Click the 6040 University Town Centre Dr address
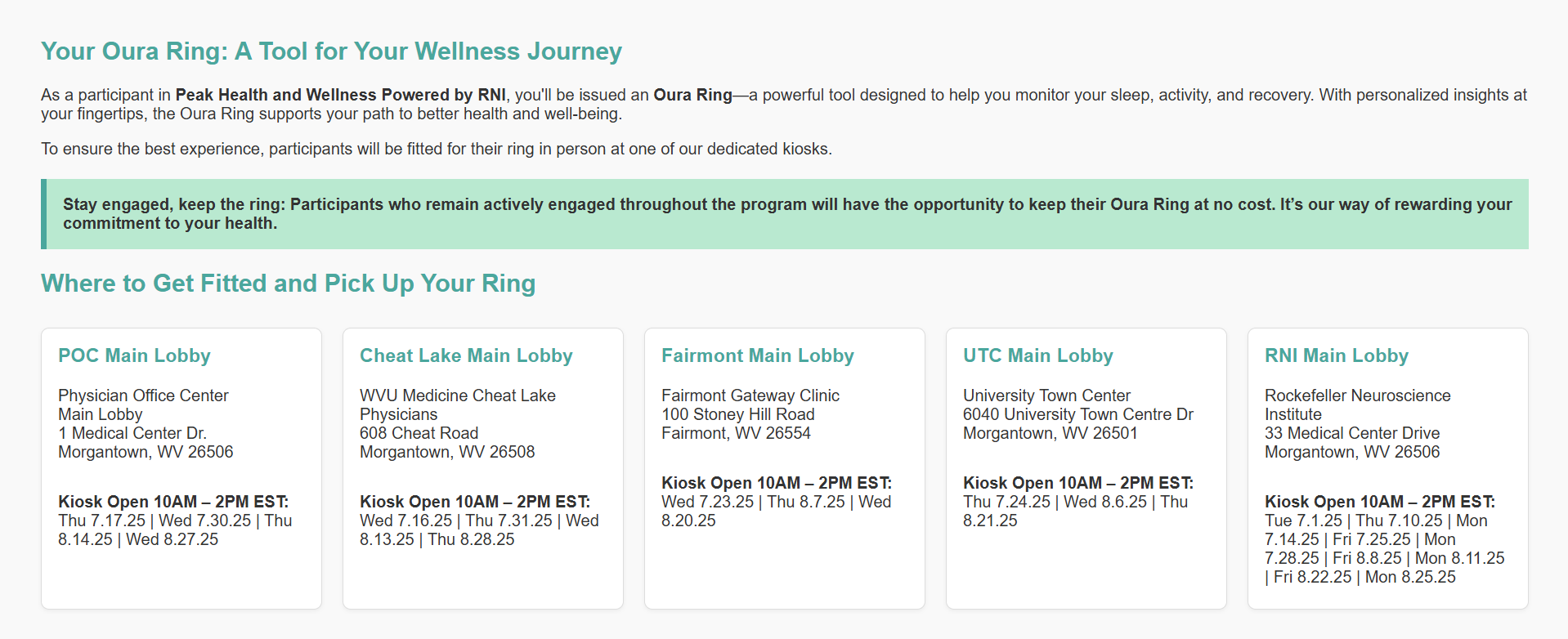 (x=1078, y=414)
